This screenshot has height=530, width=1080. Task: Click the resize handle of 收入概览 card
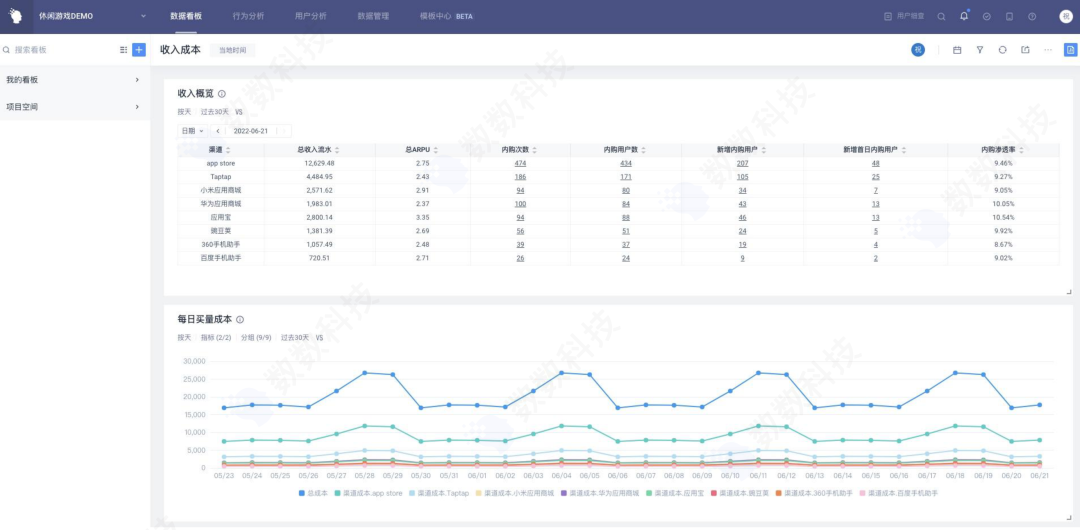coord(1069,292)
